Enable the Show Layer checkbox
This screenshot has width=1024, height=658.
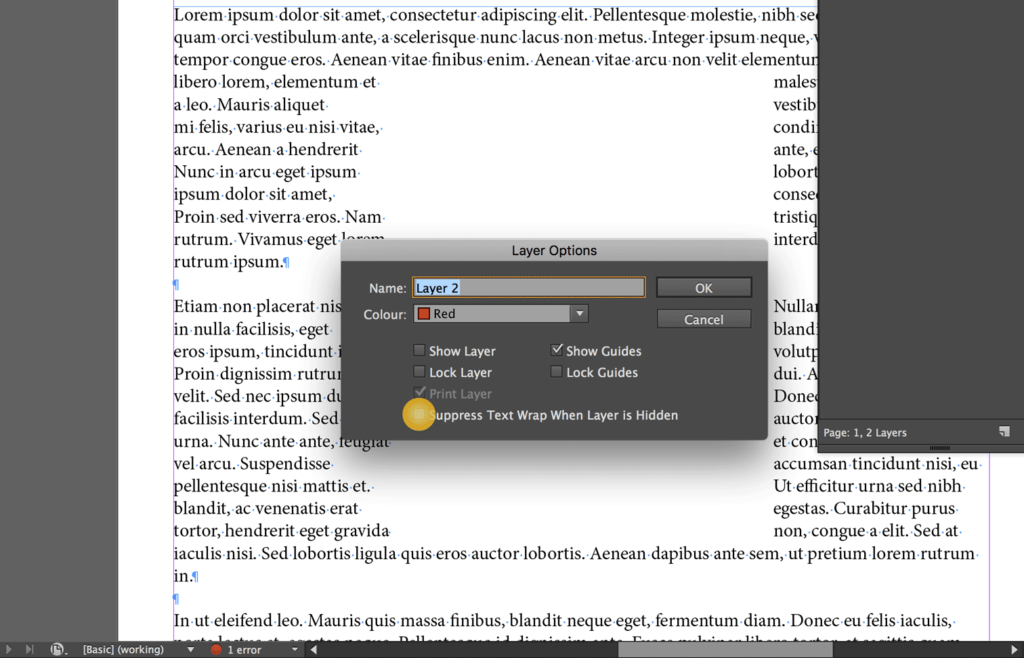pos(419,350)
